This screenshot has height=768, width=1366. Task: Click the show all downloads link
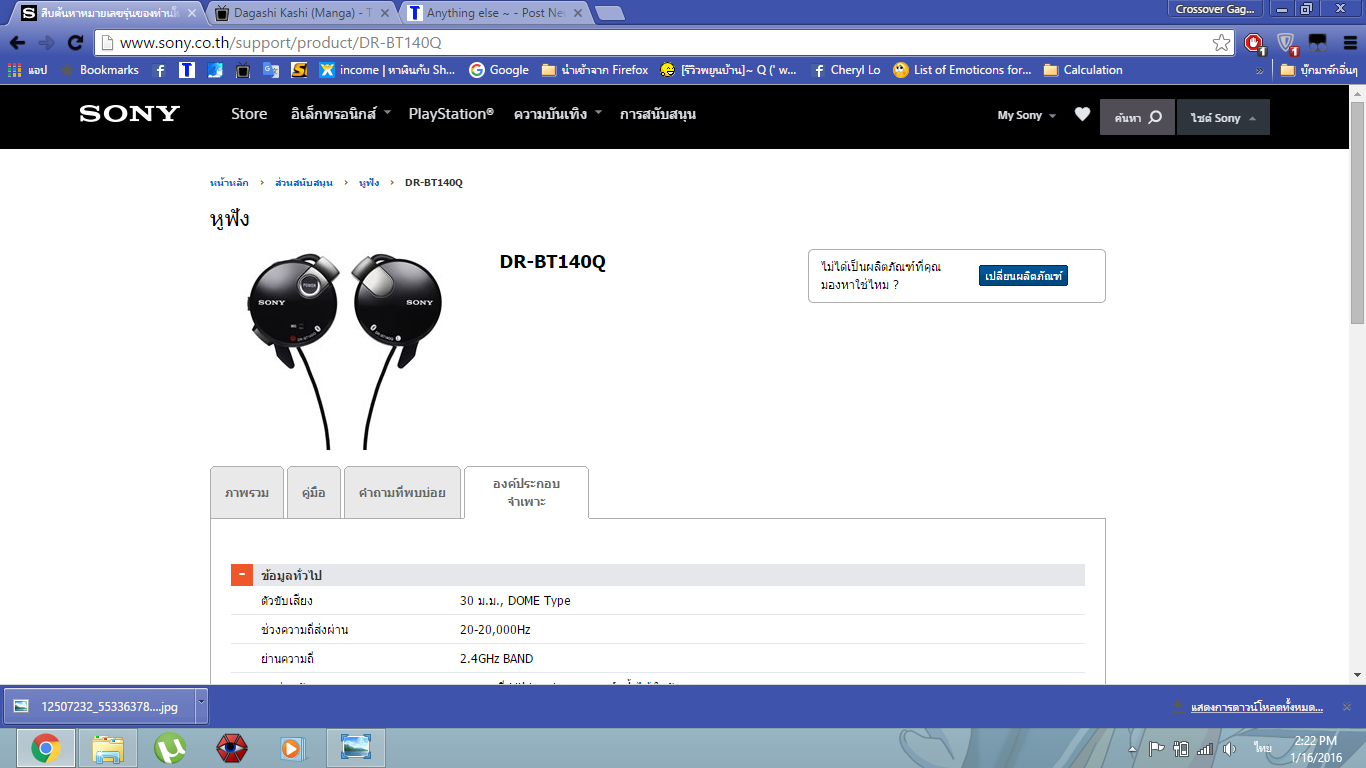tap(1257, 707)
